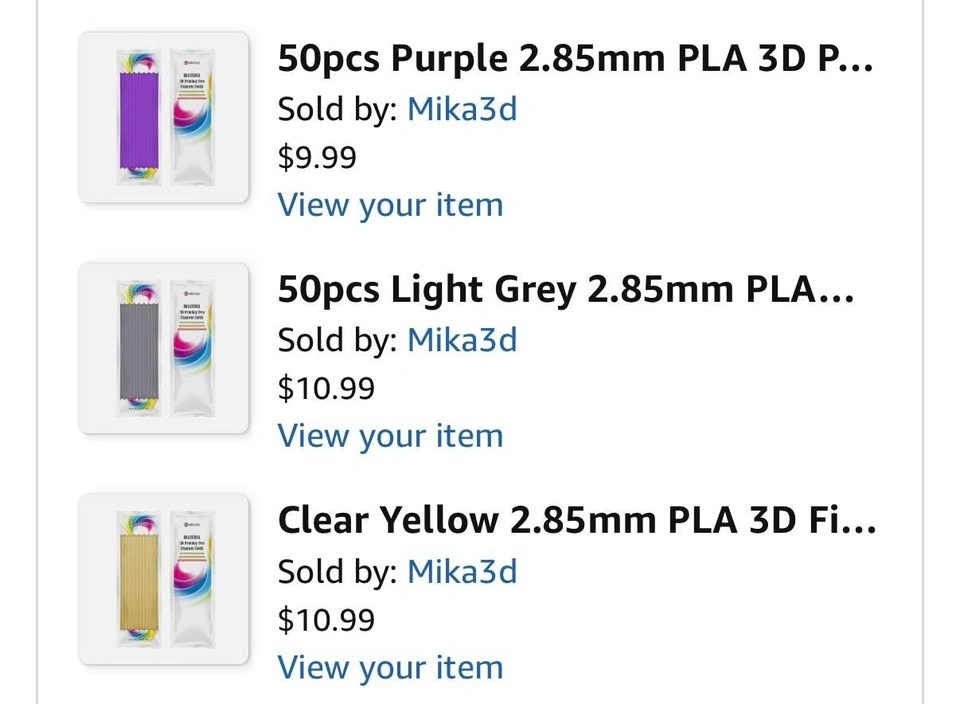Open Mika3d seller link for clear yellow item
This screenshot has width=960, height=704.
pos(462,571)
